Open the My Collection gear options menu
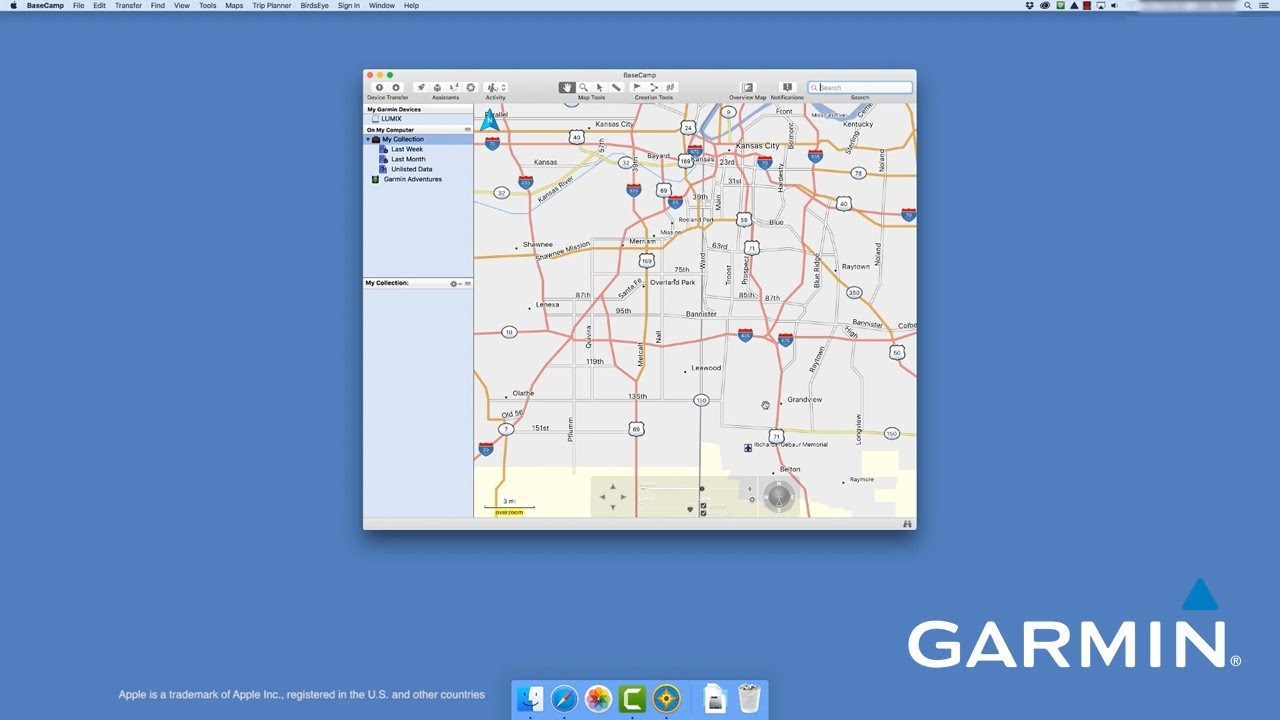 pyautogui.click(x=454, y=284)
